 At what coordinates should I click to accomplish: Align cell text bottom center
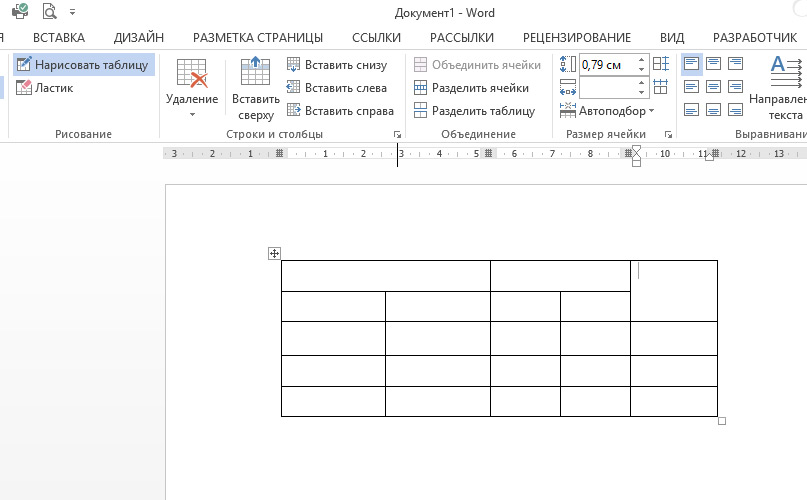pos(713,110)
